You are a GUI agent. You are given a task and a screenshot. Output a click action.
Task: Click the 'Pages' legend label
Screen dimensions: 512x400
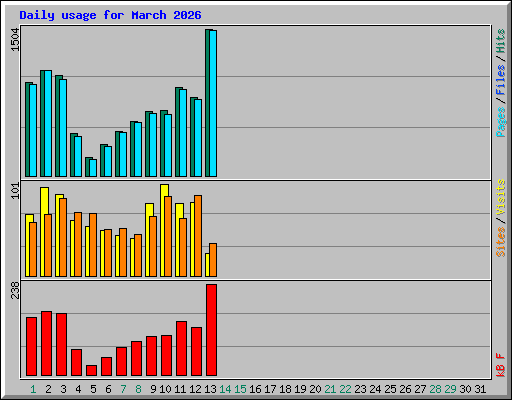click(501, 122)
